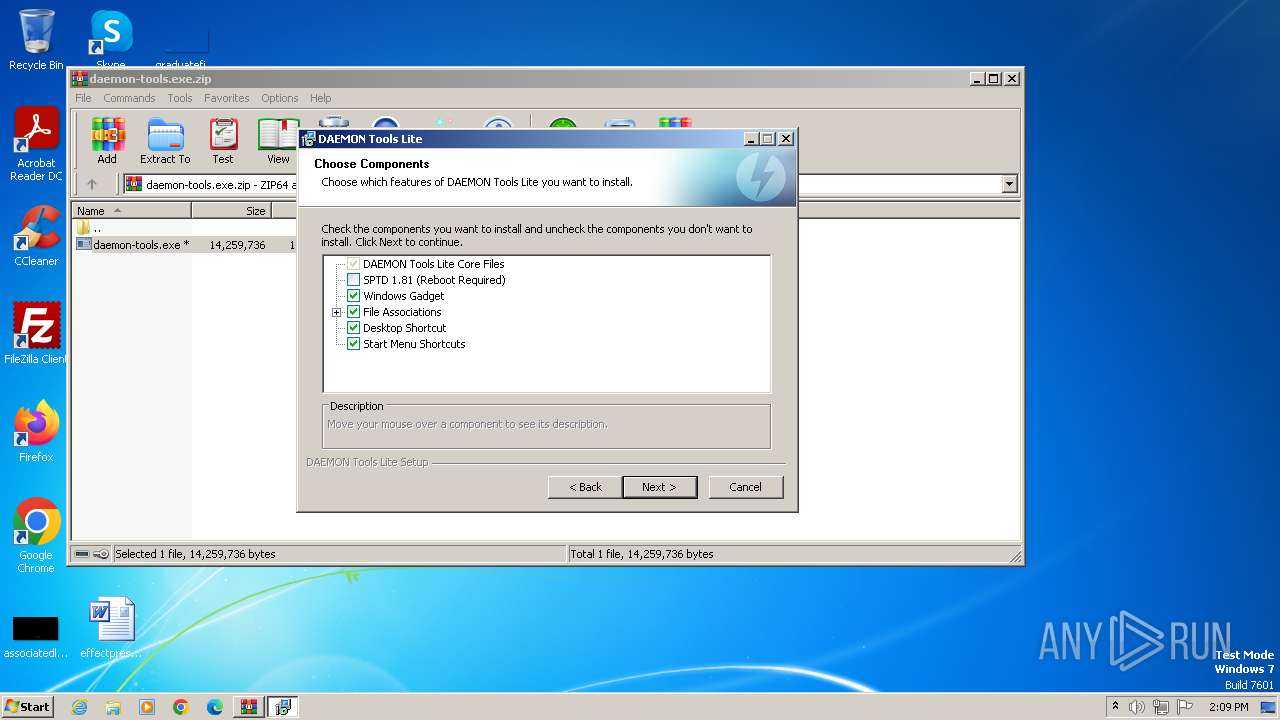
Task: Click the Show Desktop button in the taskbar
Action: (1269, 707)
